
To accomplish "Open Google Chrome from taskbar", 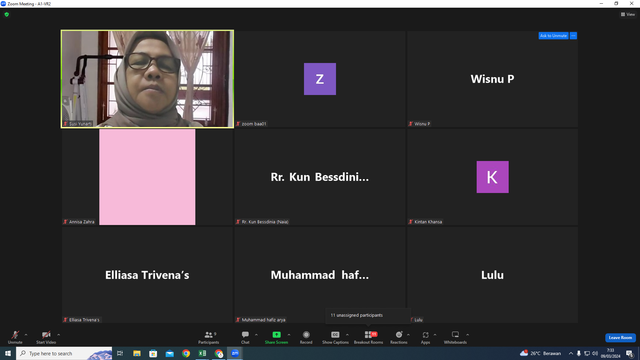I will [186, 353].
